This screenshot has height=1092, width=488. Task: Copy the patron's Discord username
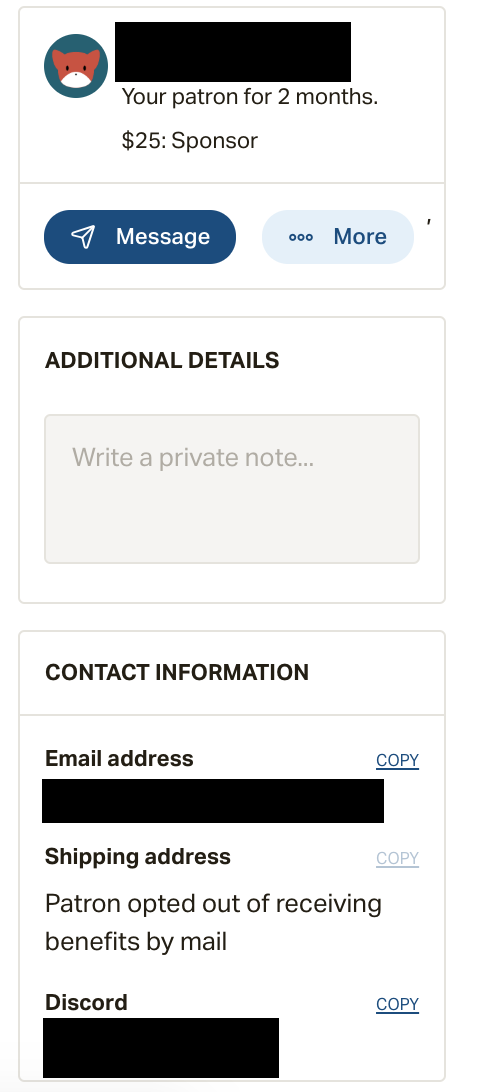tap(398, 1004)
